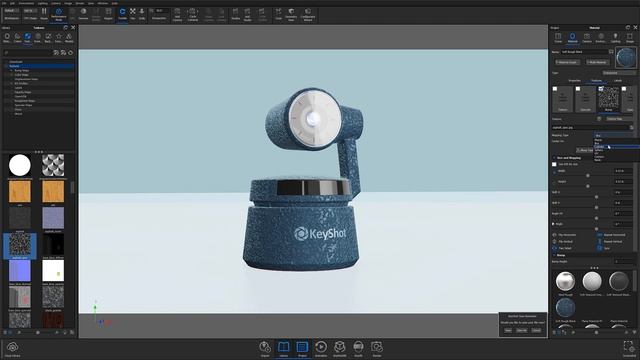Viewport: 640px width, 360px height.
Task: Enable the Opacity texture slot checkbox
Action: click(x=624, y=89)
